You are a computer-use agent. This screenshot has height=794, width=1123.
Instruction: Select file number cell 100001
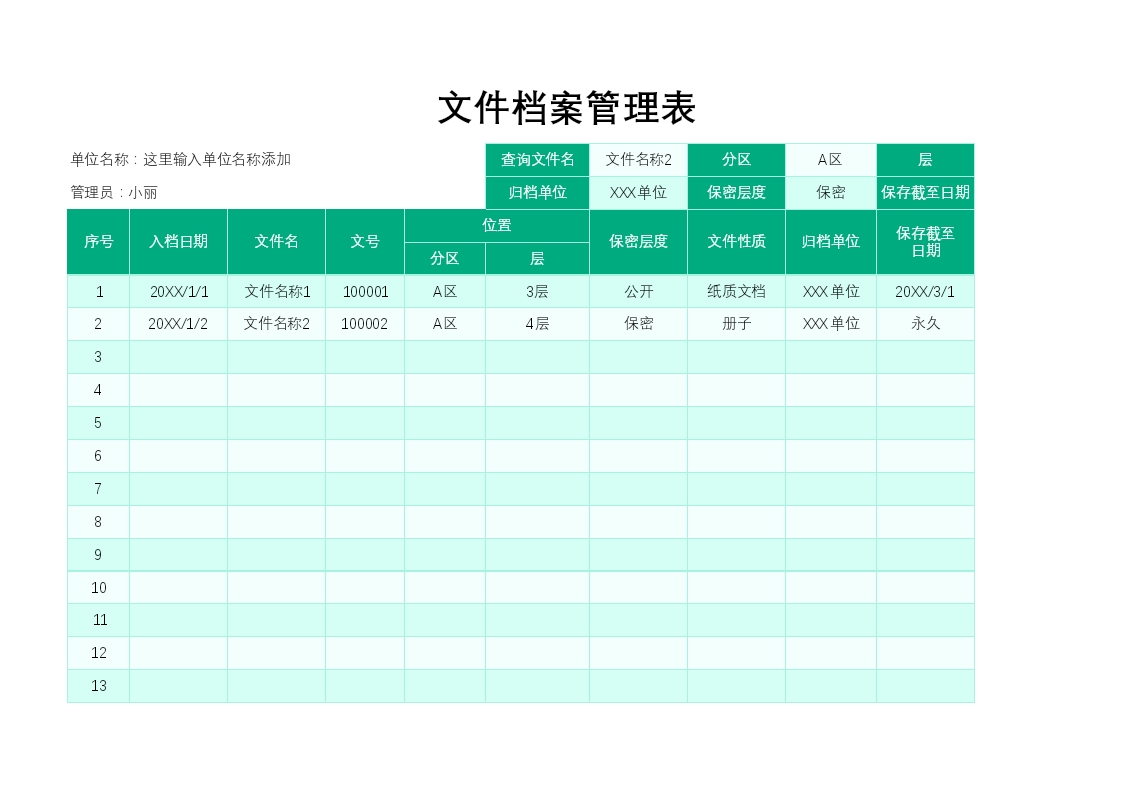tap(365, 291)
